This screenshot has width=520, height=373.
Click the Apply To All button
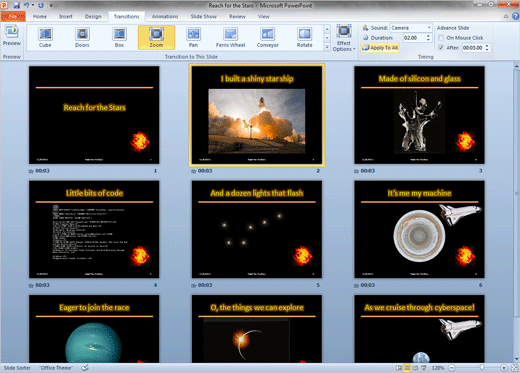click(x=380, y=48)
